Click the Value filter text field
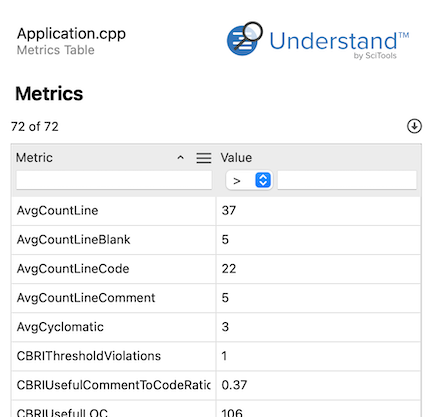432x417 pixels. [x=347, y=180]
